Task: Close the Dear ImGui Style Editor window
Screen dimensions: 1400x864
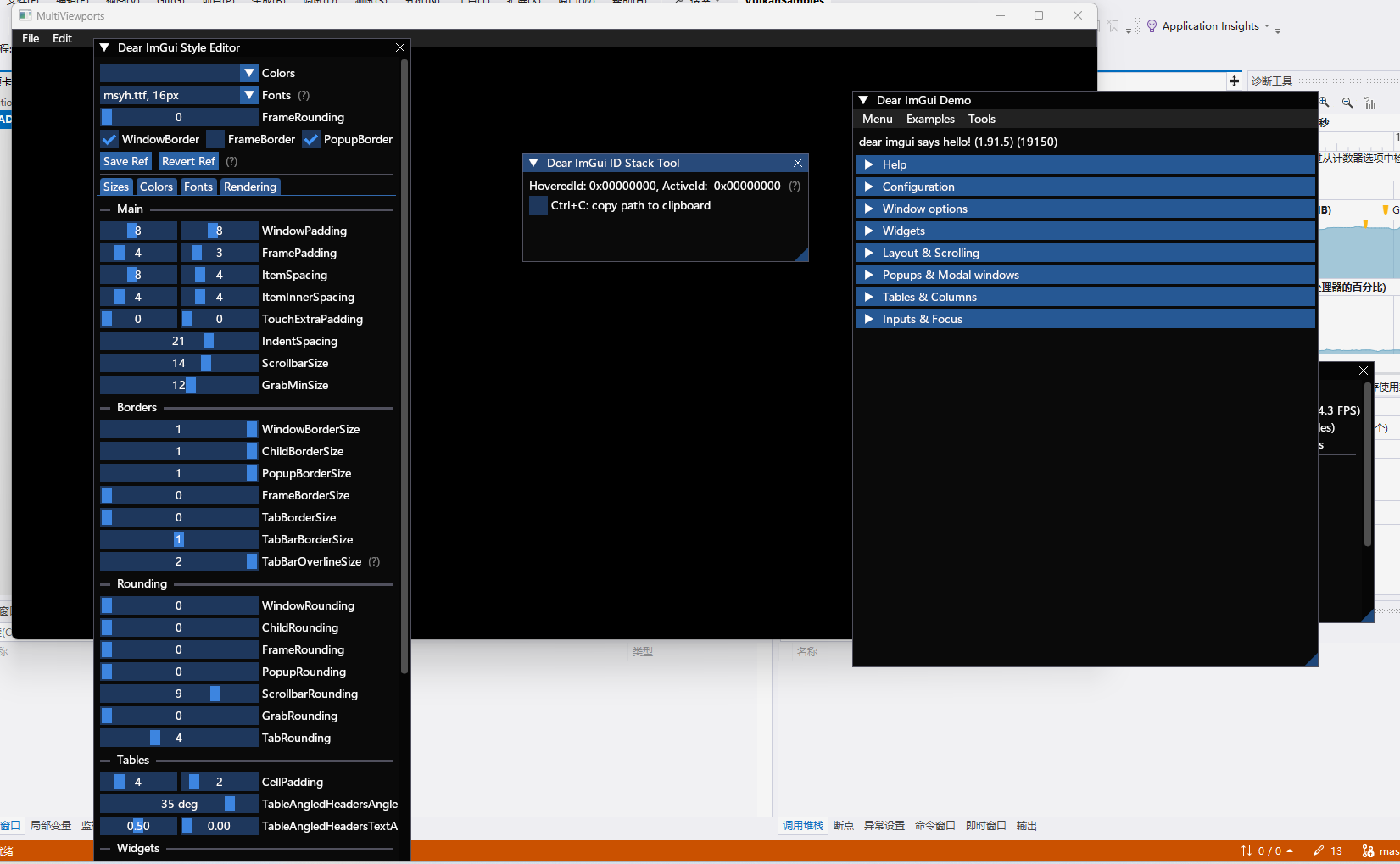Action: tap(400, 48)
